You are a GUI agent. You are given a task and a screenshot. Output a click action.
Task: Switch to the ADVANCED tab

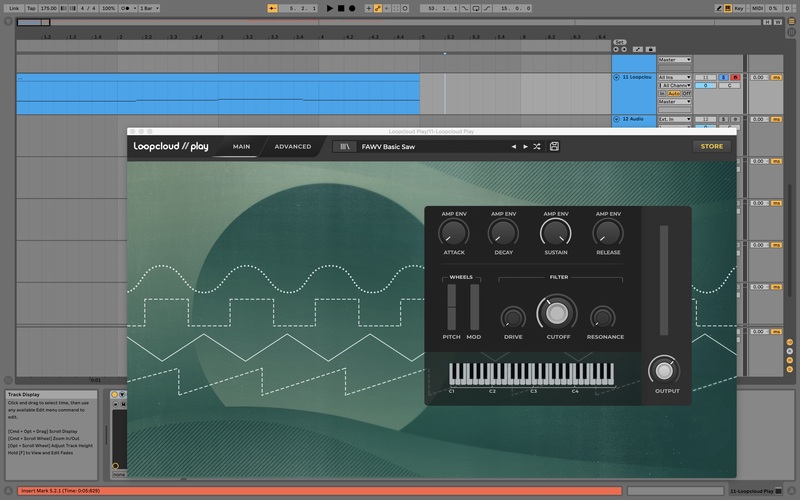[293, 147]
